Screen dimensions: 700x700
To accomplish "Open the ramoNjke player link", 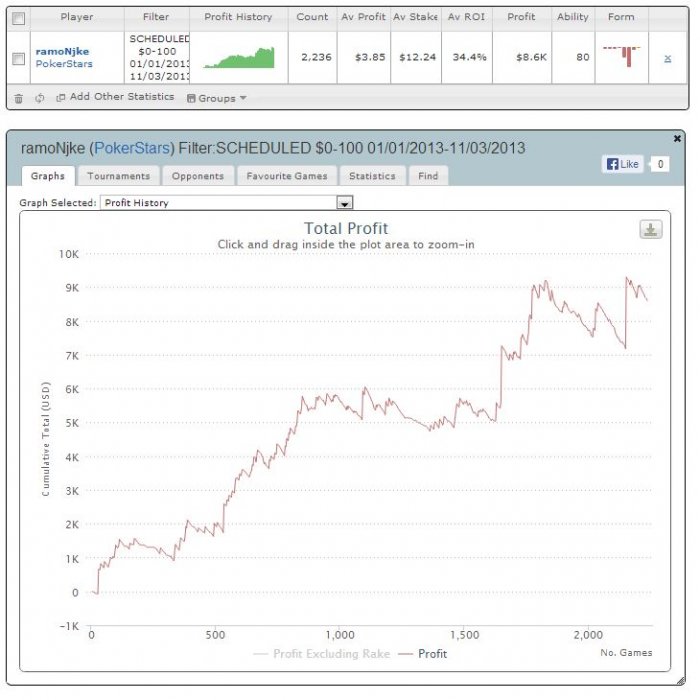I will point(62,51).
